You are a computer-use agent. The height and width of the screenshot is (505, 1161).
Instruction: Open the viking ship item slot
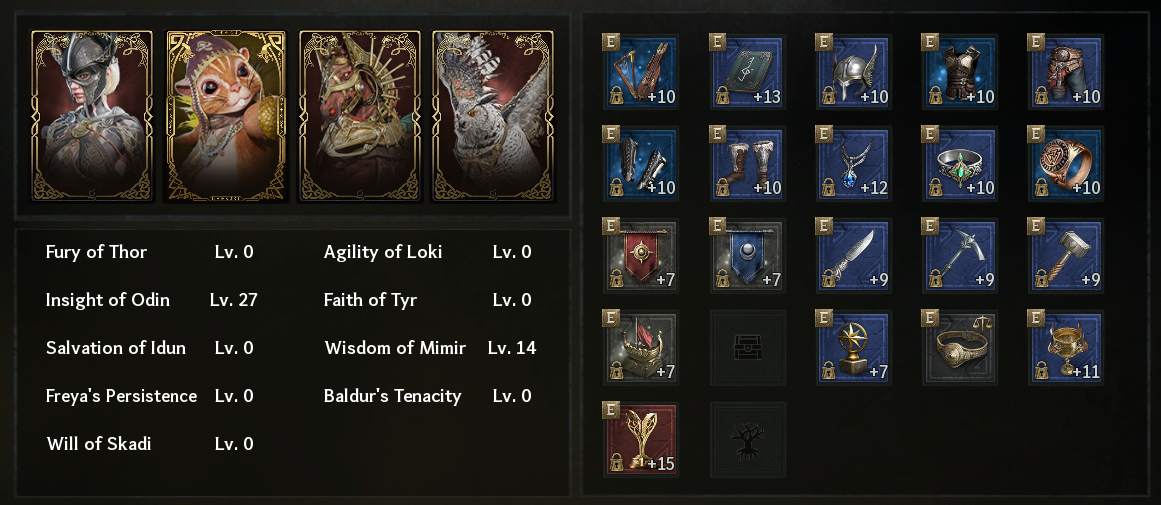click(640, 348)
